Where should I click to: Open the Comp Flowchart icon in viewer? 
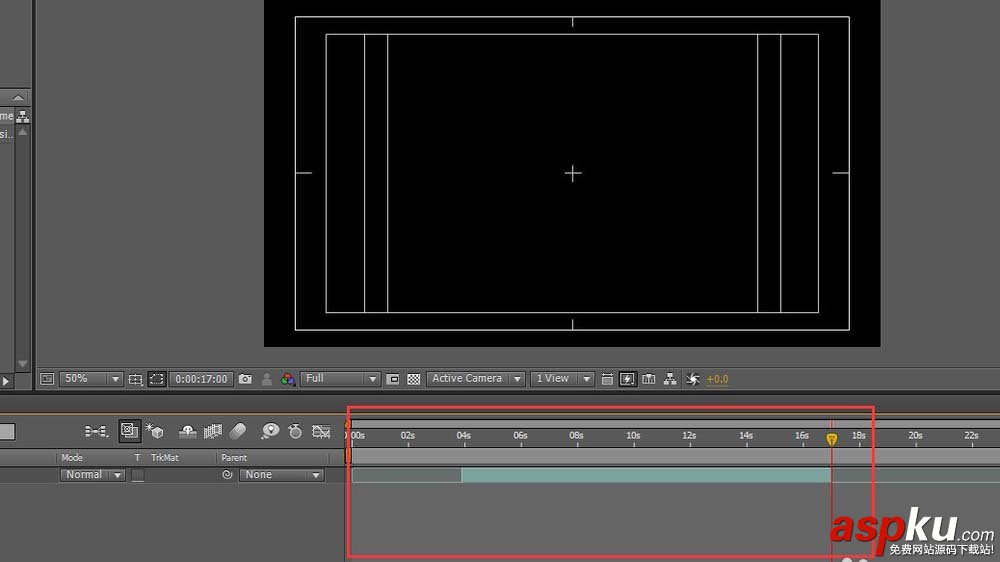point(670,379)
